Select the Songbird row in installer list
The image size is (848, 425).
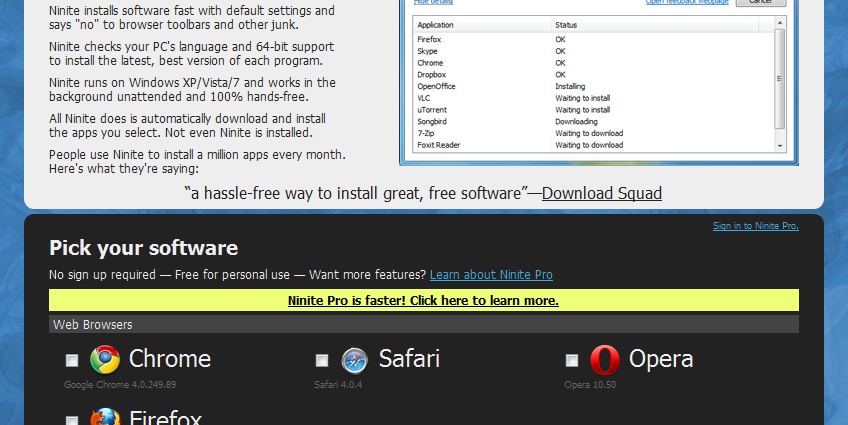(x=593, y=122)
